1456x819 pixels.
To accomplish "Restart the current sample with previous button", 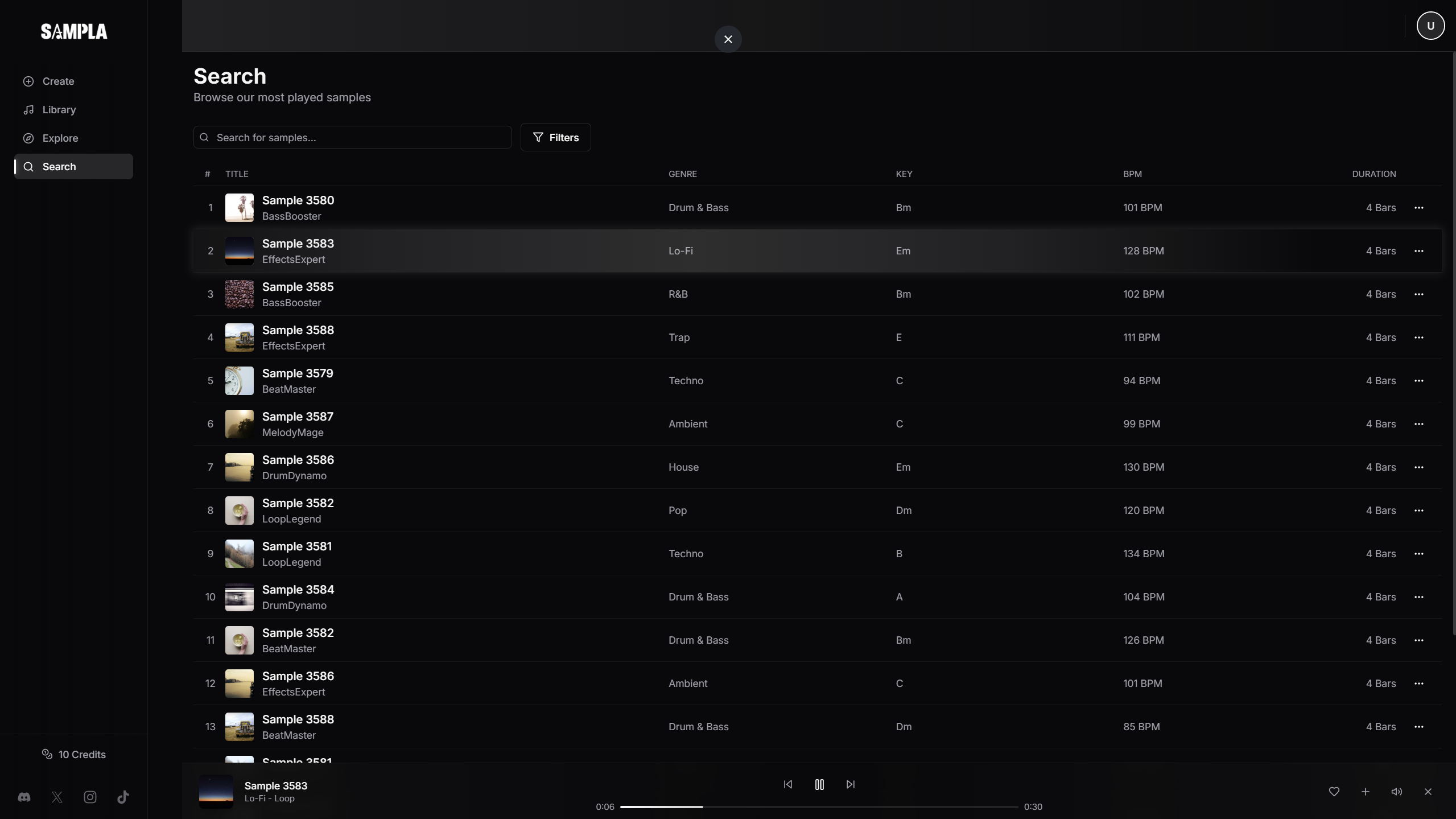I will tap(787, 784).
